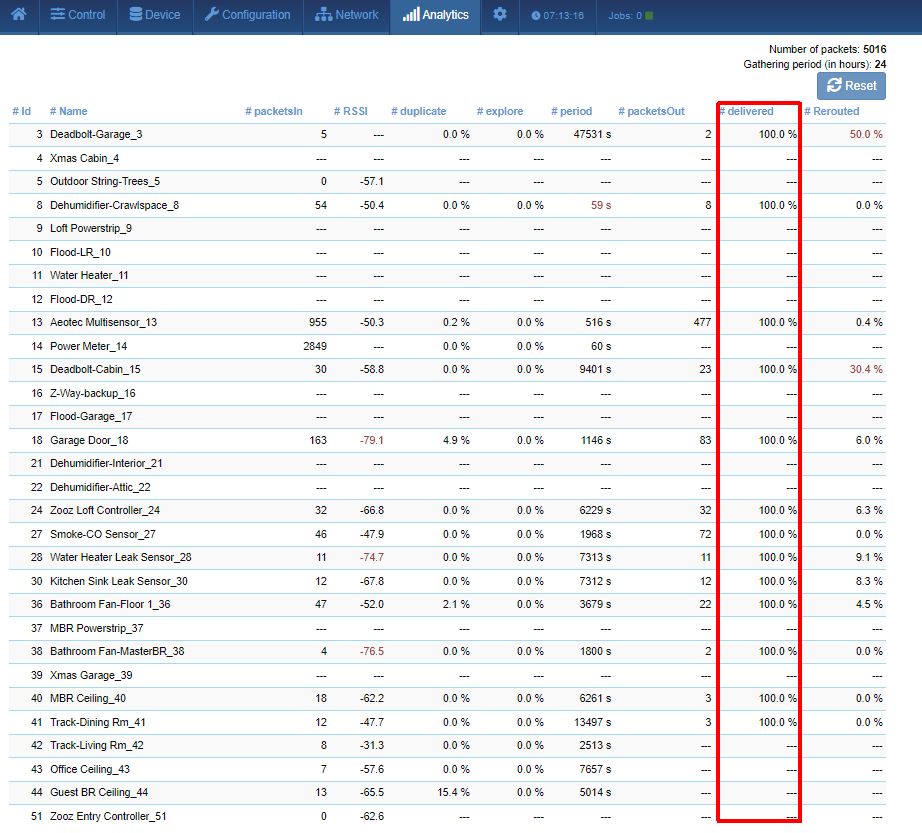Open the settings gear icon
Screen dimensions: 922x833
(500, 15)
